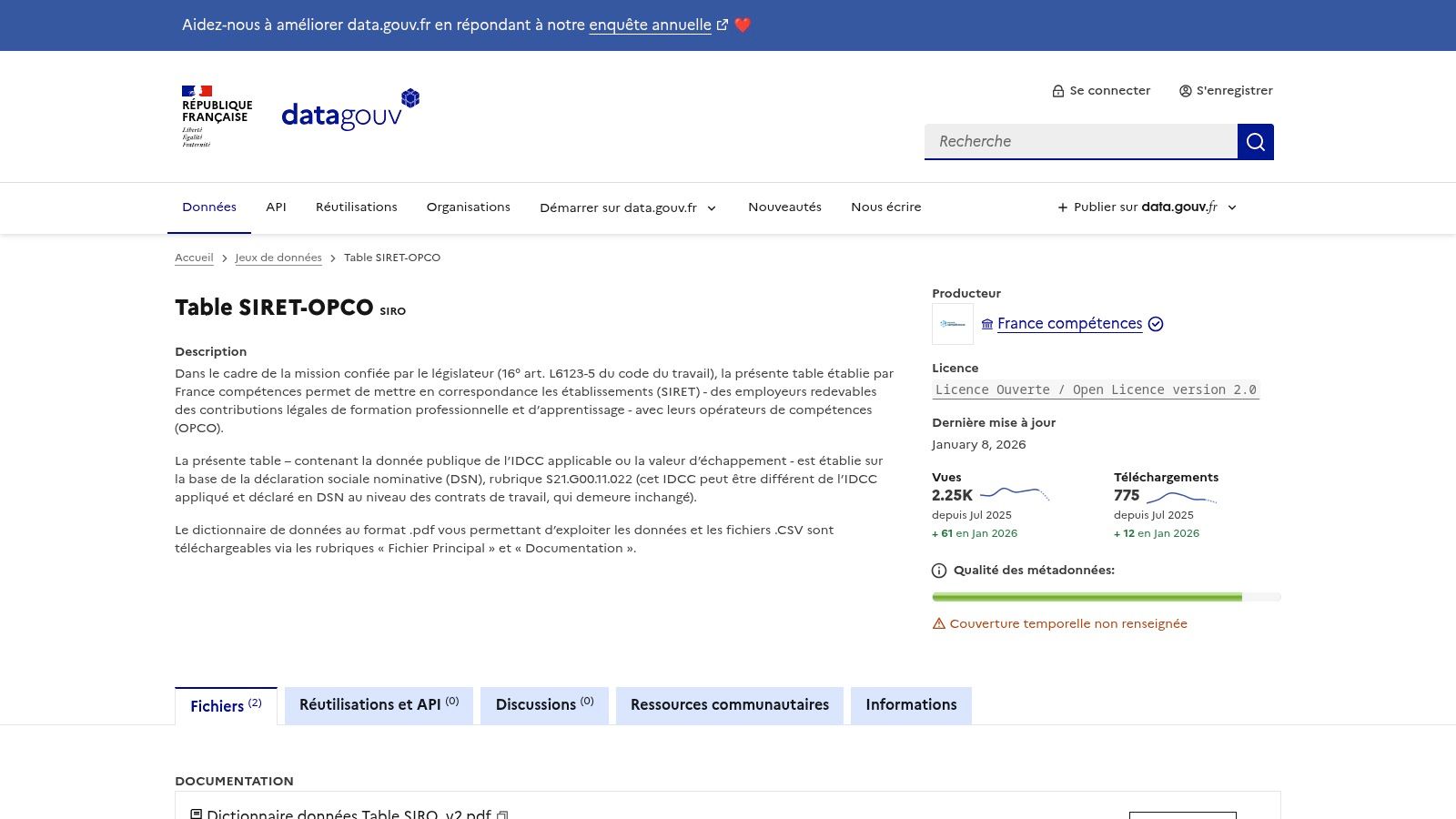
Task: Expand the Publier sur data.gouv.fr menu
Action: (1147, 207)
